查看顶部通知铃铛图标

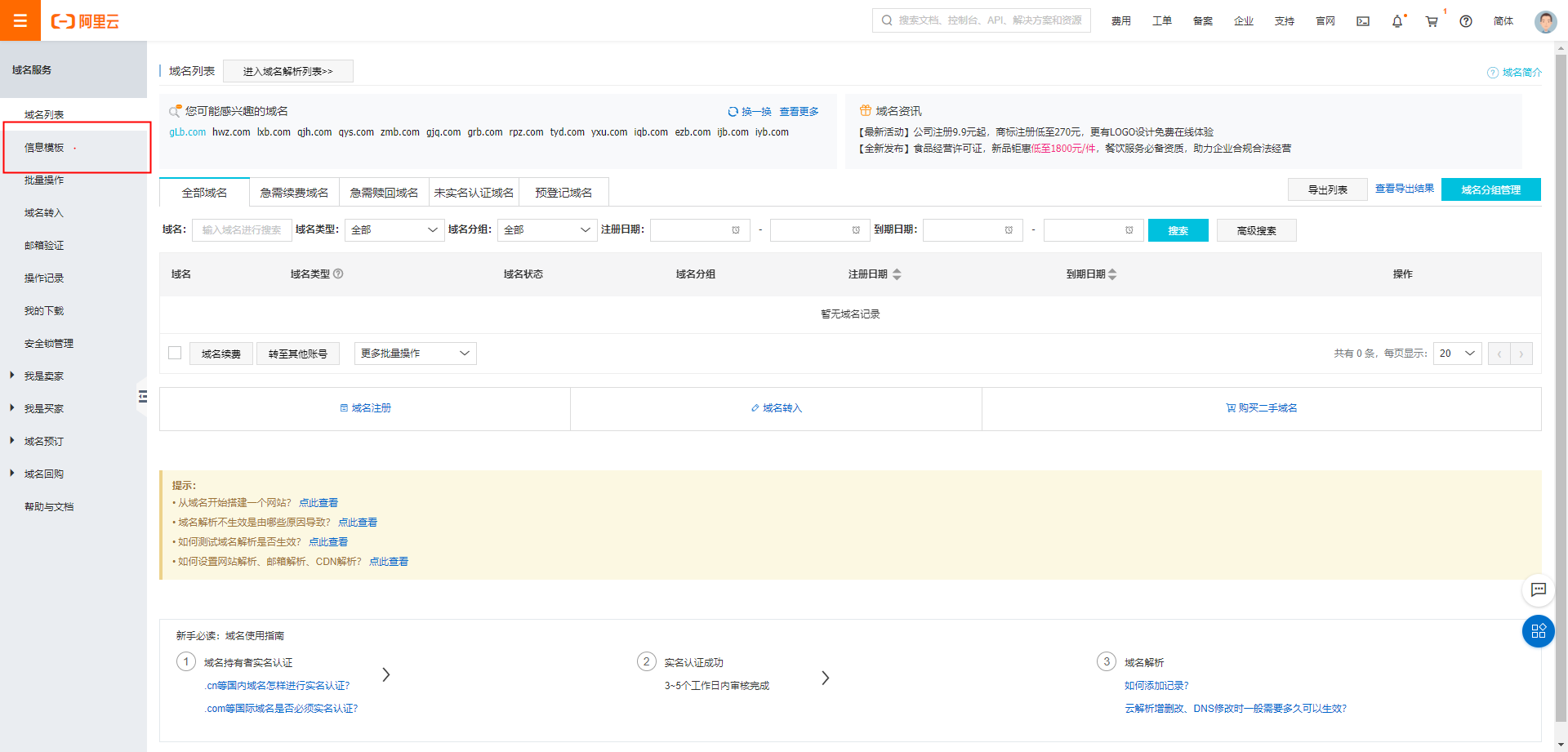coord(1397,22)
